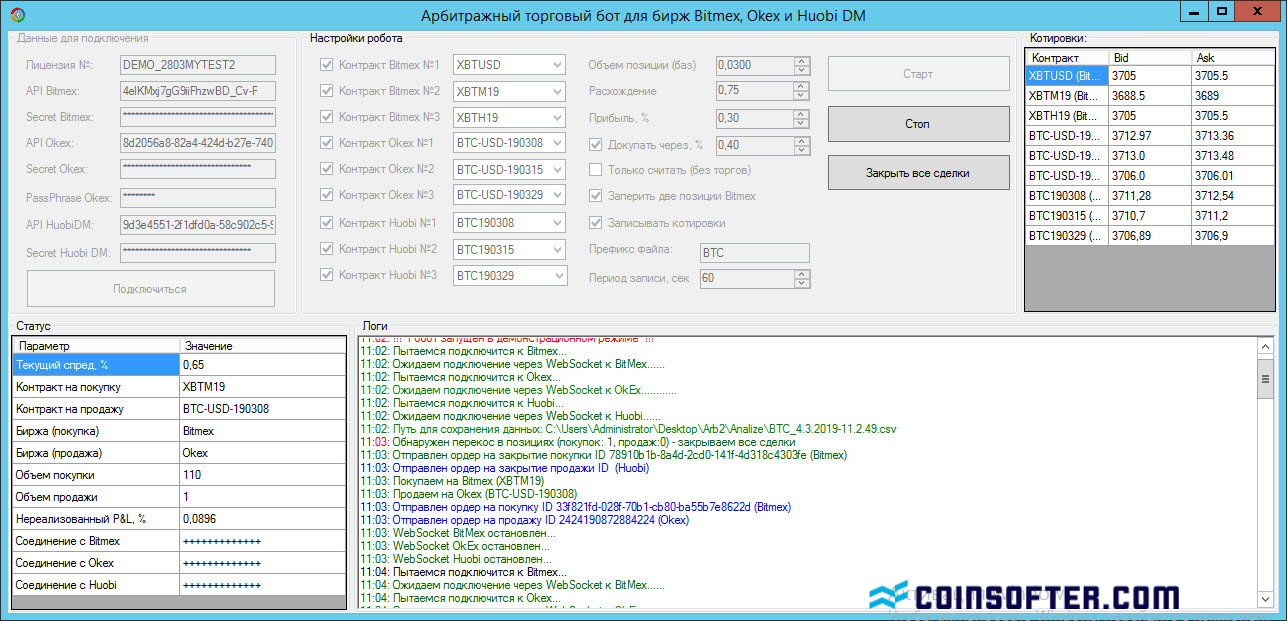1287x621 pixels.
Task: Open the XBTM19 contract dropdown
Action: (510, 91)
